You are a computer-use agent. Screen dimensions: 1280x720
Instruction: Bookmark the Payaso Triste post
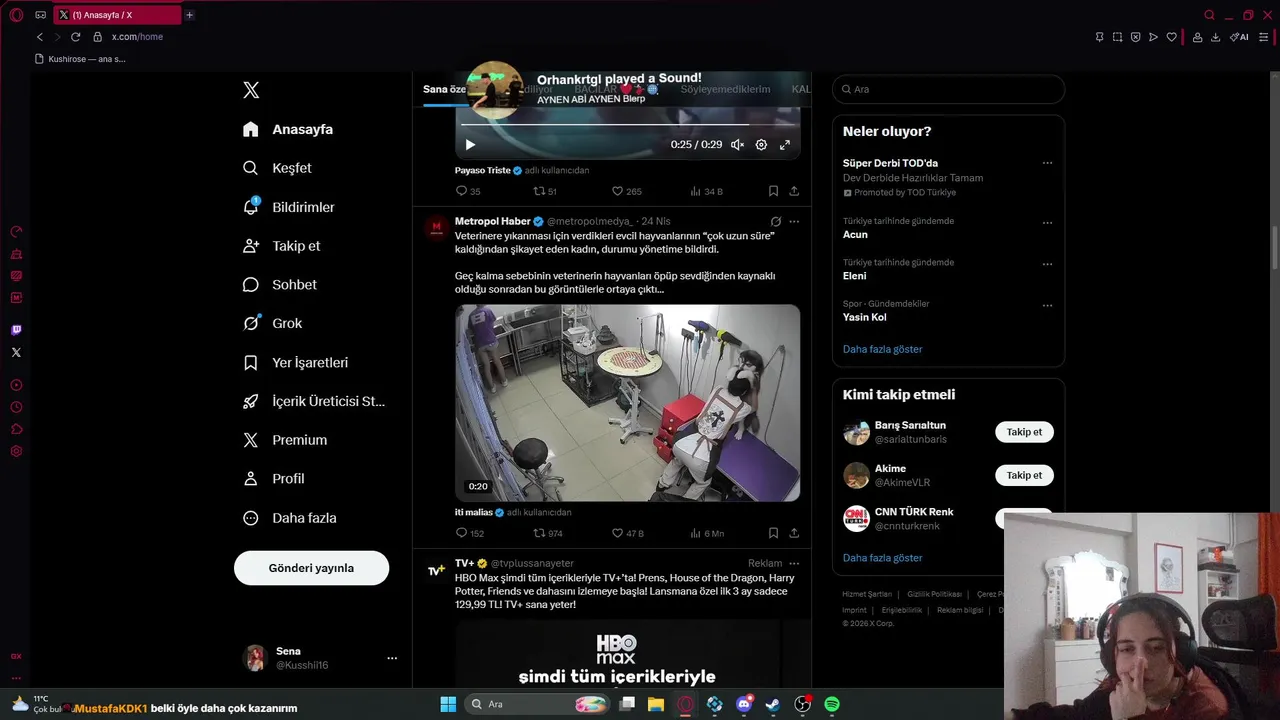pos(773,191)
